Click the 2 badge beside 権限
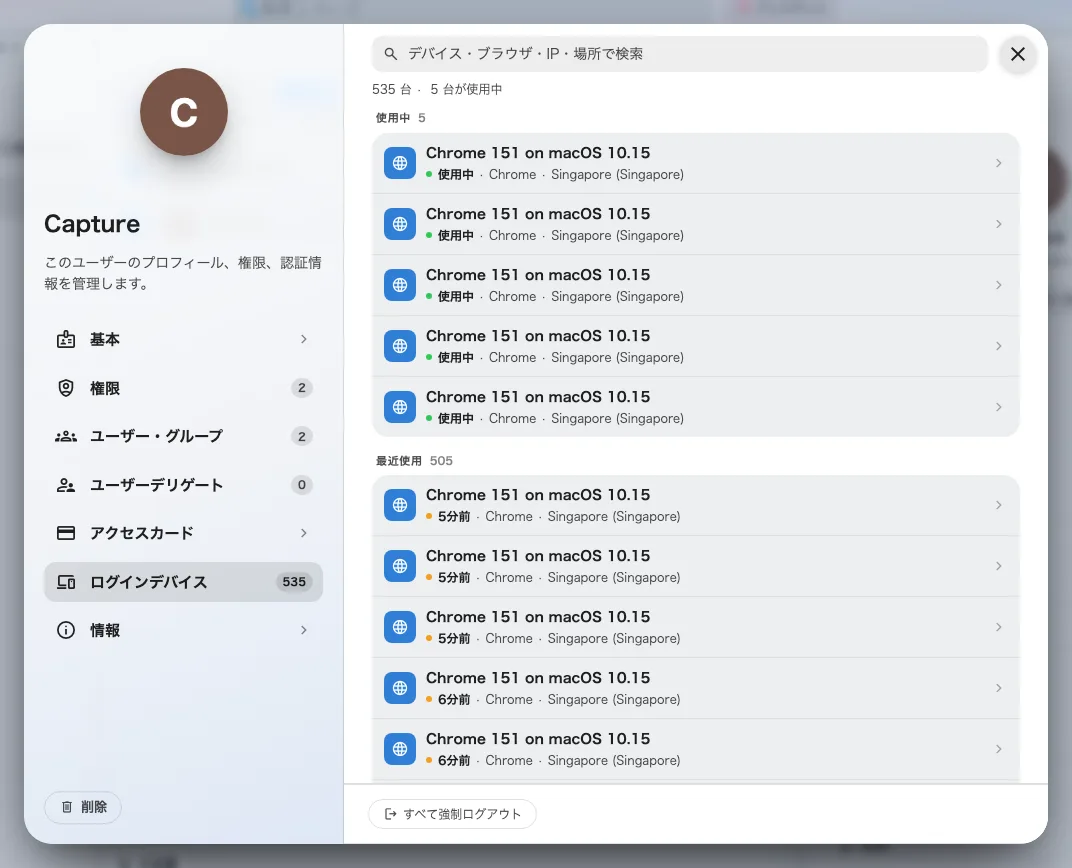 pyautogui.click(x=302, y=388)
